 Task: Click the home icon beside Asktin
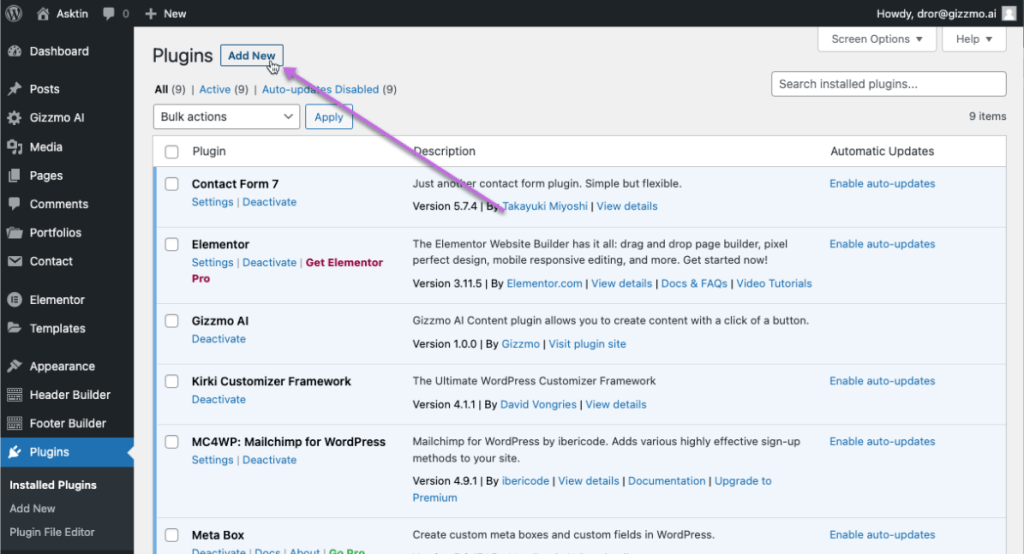(x=43, y=13)
